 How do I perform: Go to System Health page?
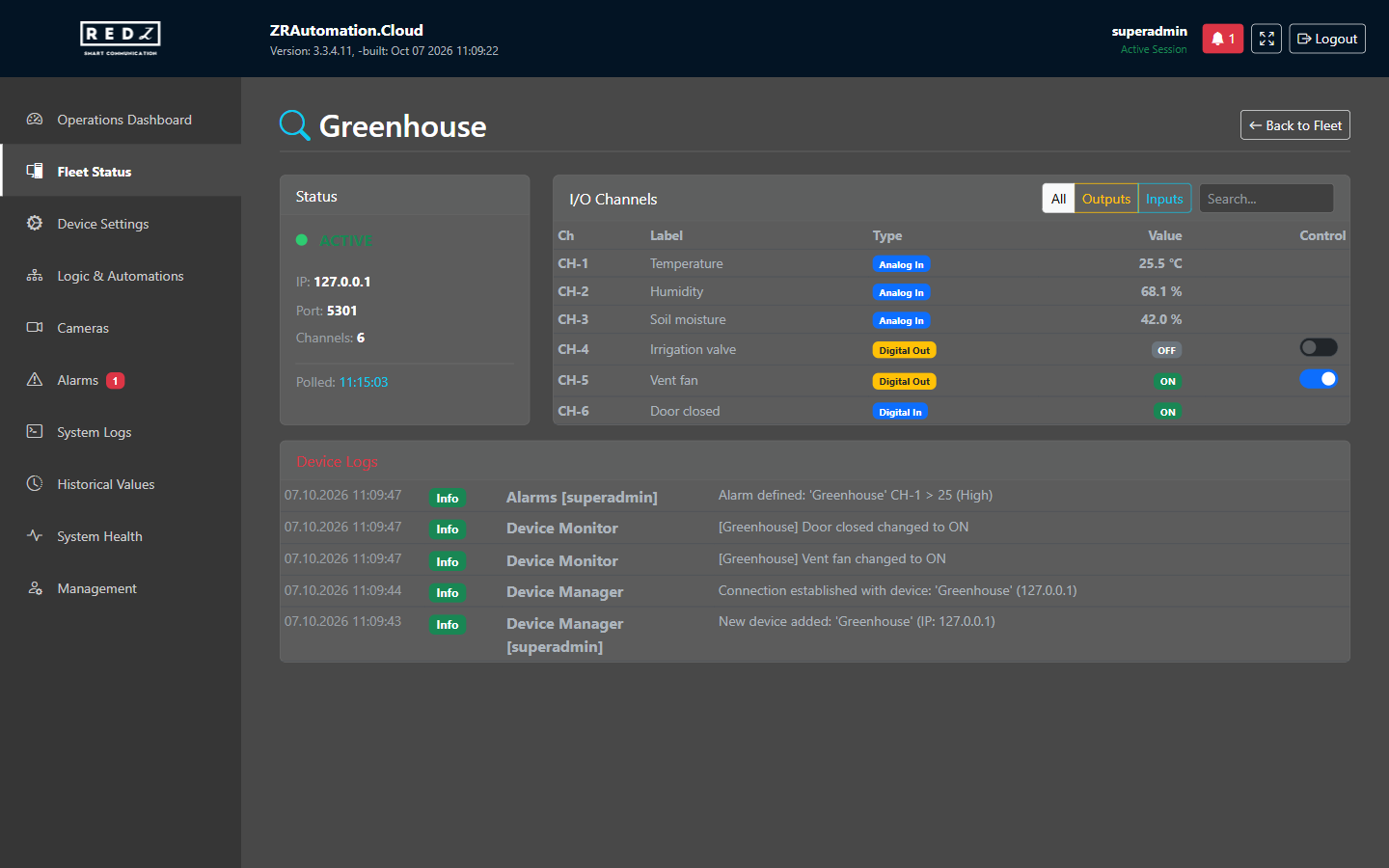[x=121, y=536]
